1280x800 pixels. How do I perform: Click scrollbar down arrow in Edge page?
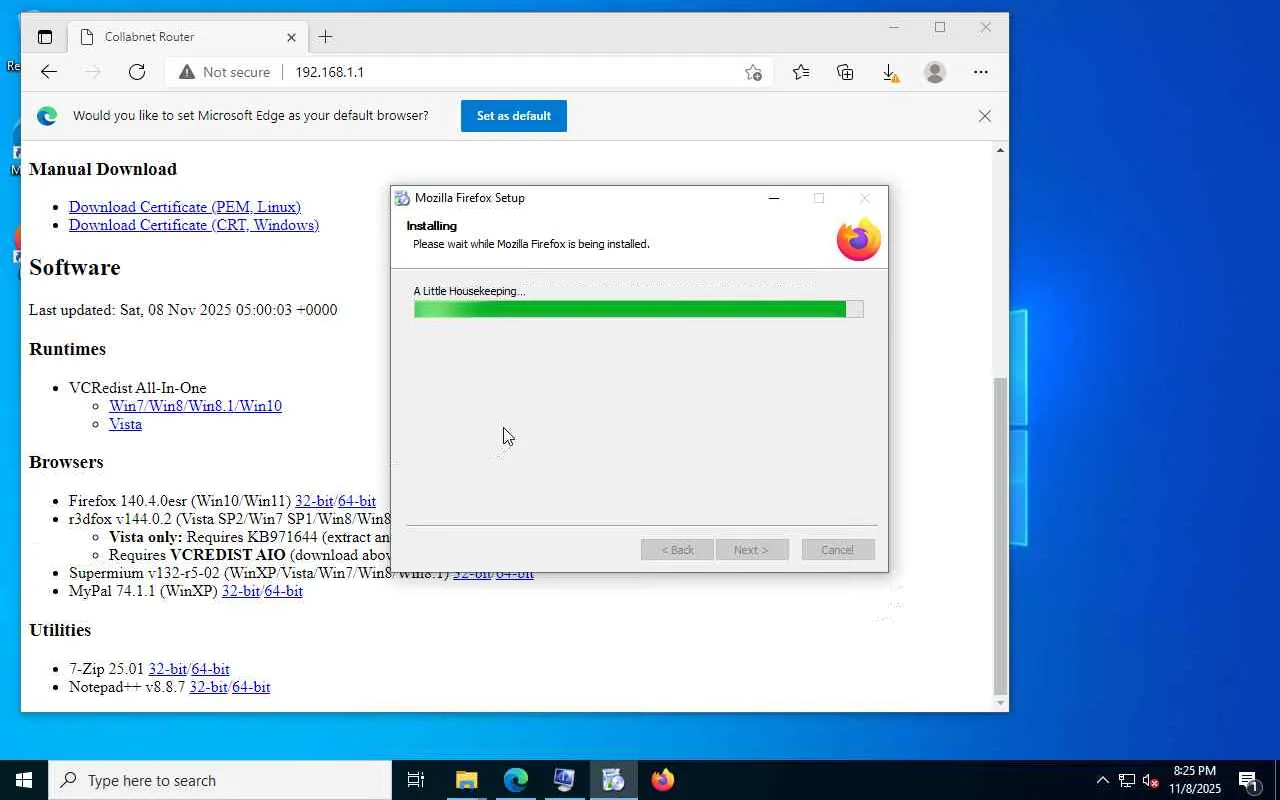point(1000,703)
